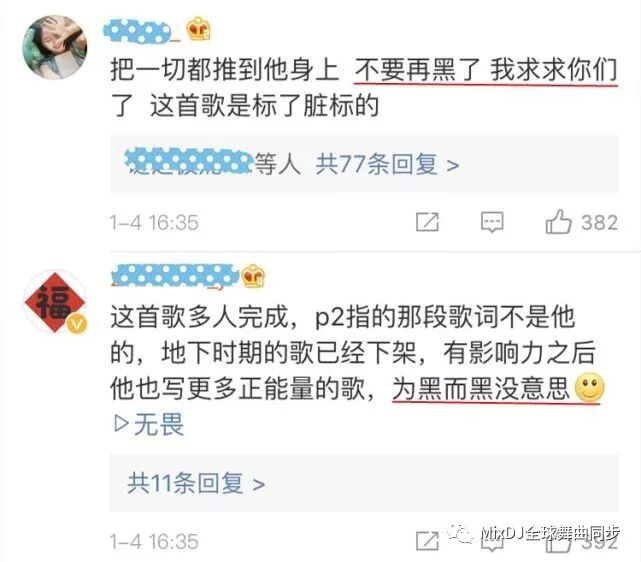Open blurred replier name before 等人
Viewport: 641px width, 562px height.
tap(189, 161)
